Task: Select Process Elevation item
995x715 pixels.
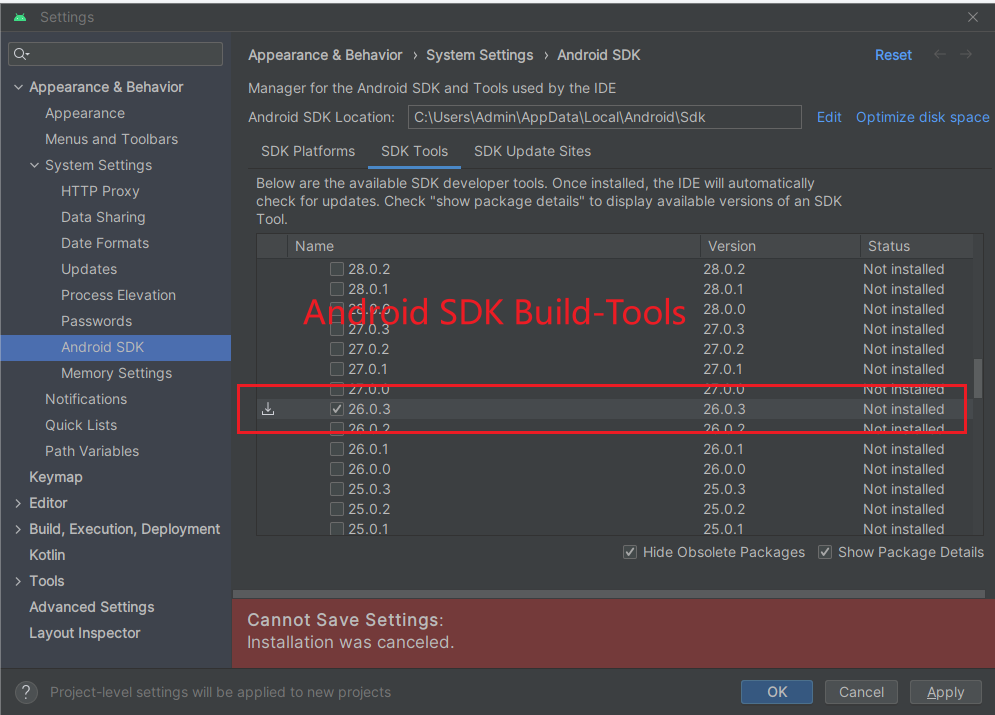Action: (119, 295)
